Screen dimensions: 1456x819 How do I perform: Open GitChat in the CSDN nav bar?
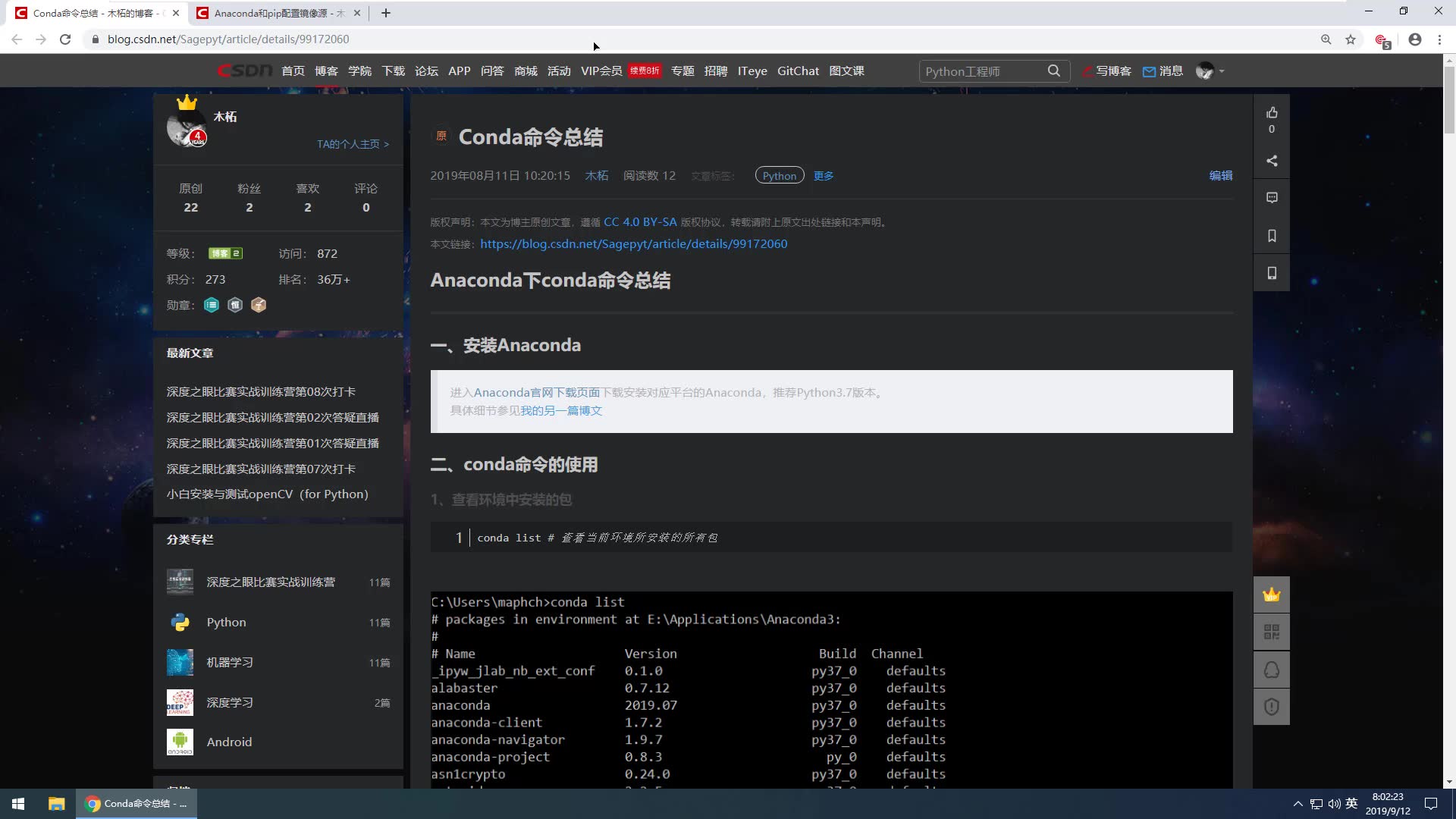[798, 71]
